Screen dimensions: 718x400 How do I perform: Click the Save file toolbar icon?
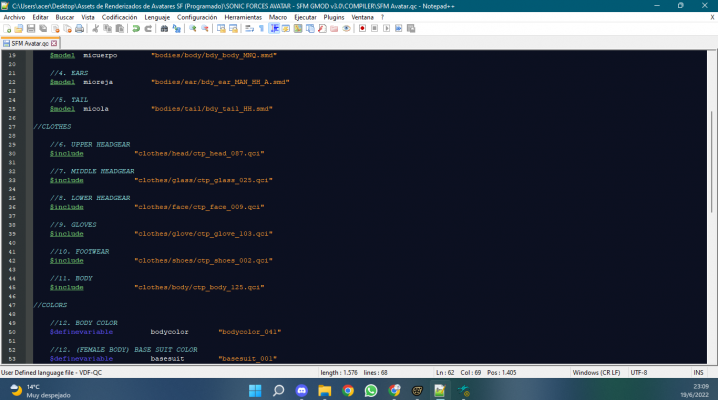tap(30, 29)
